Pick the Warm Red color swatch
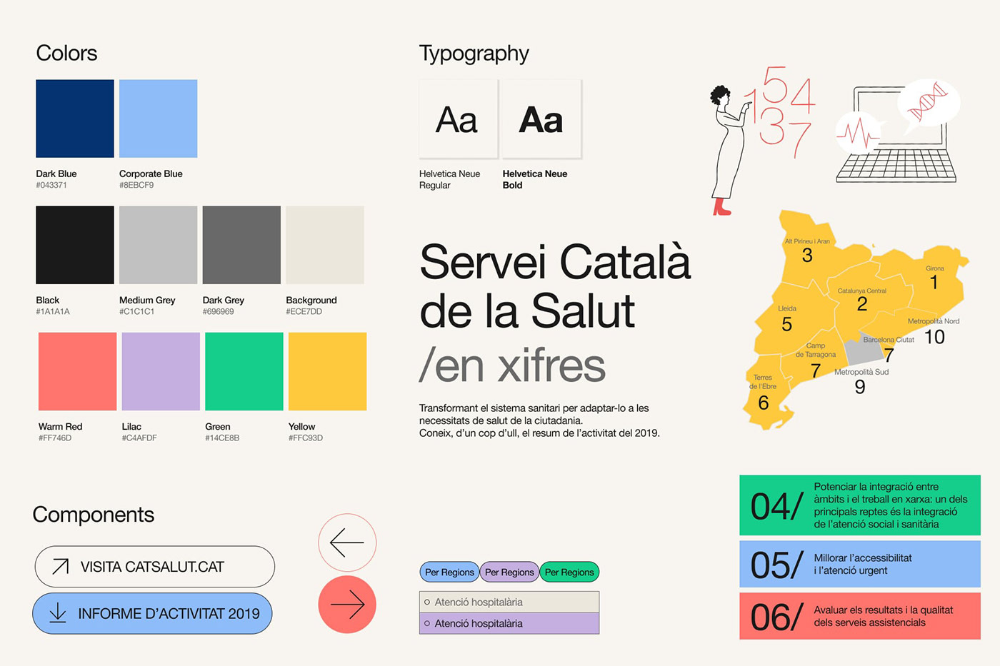This screenshot has height=666, width=1000. tap(77, 372)
